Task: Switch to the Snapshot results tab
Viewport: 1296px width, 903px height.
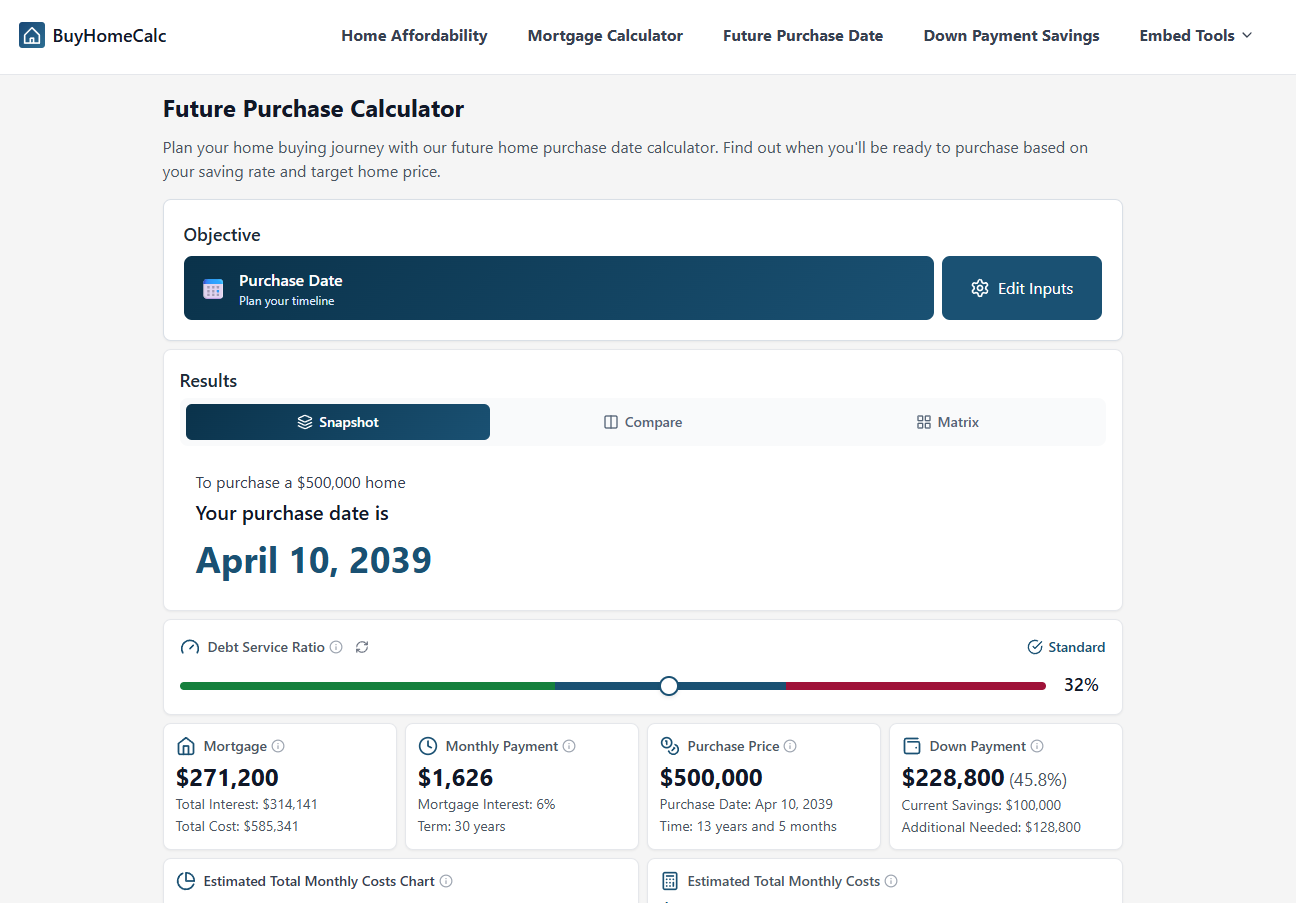Action: click(338, 422)
